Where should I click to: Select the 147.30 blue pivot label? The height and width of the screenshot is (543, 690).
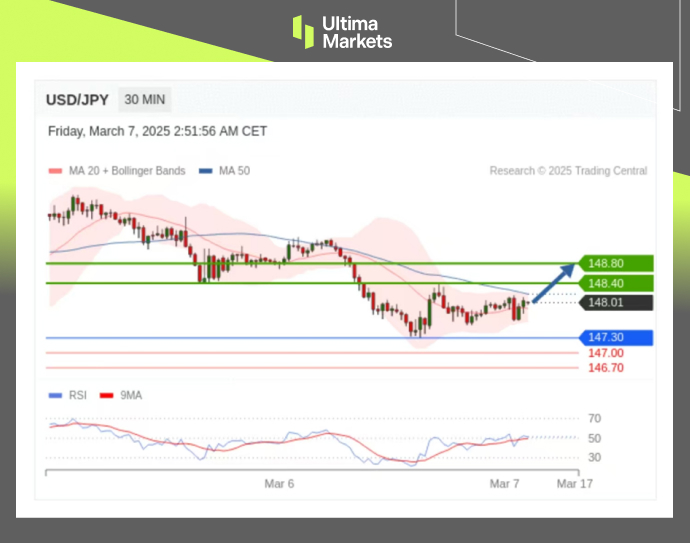[617, 338]
